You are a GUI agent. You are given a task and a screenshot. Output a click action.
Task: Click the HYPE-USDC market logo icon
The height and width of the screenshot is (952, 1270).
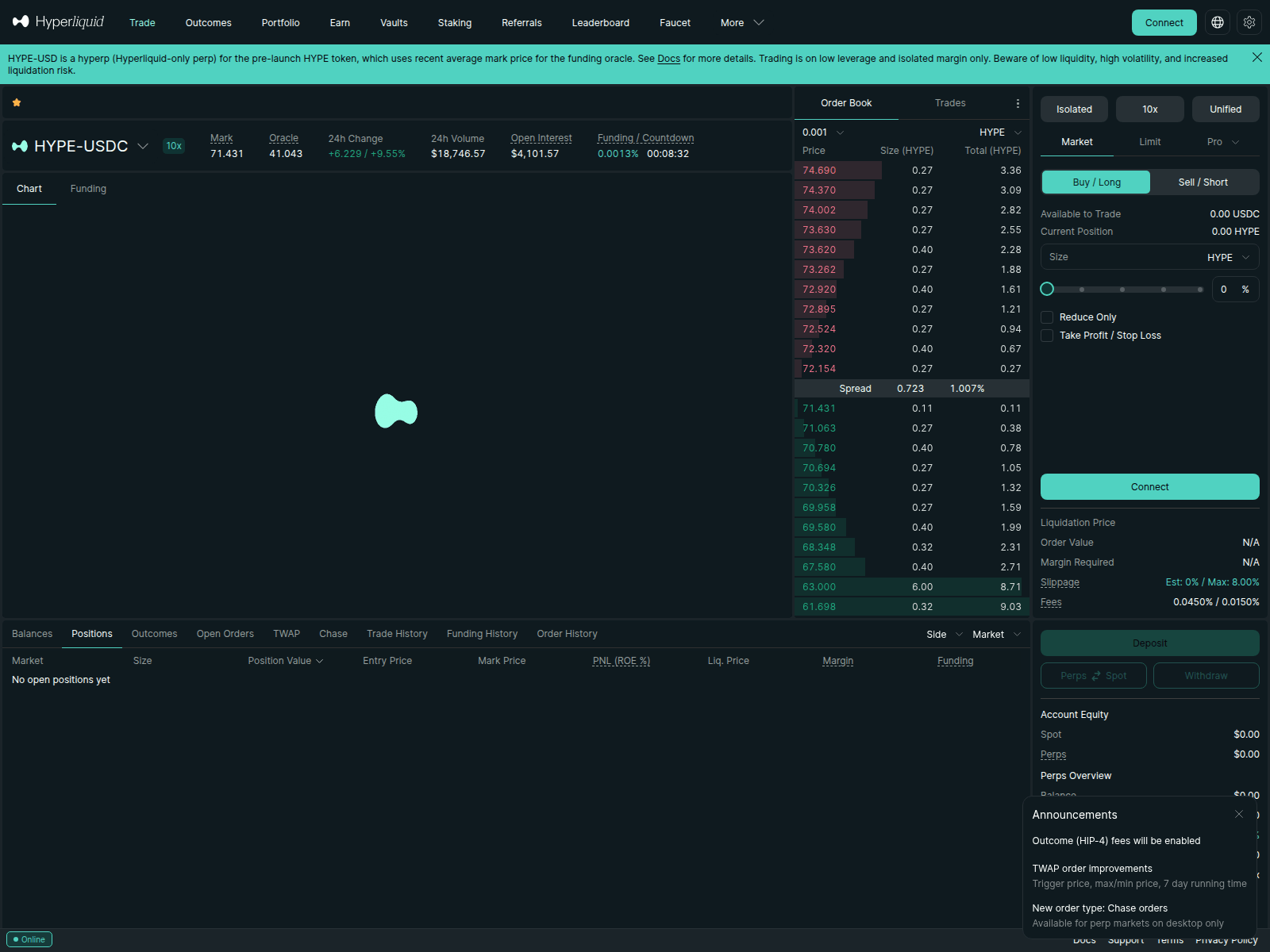(x=20, y=146)
